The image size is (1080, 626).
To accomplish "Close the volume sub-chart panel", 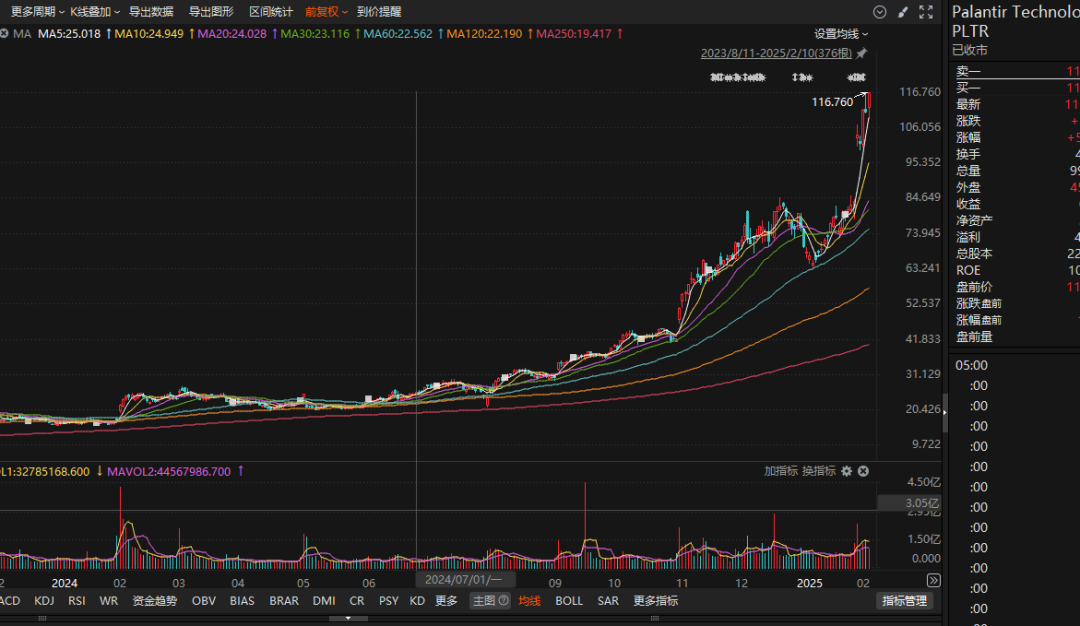I will 863,471.
